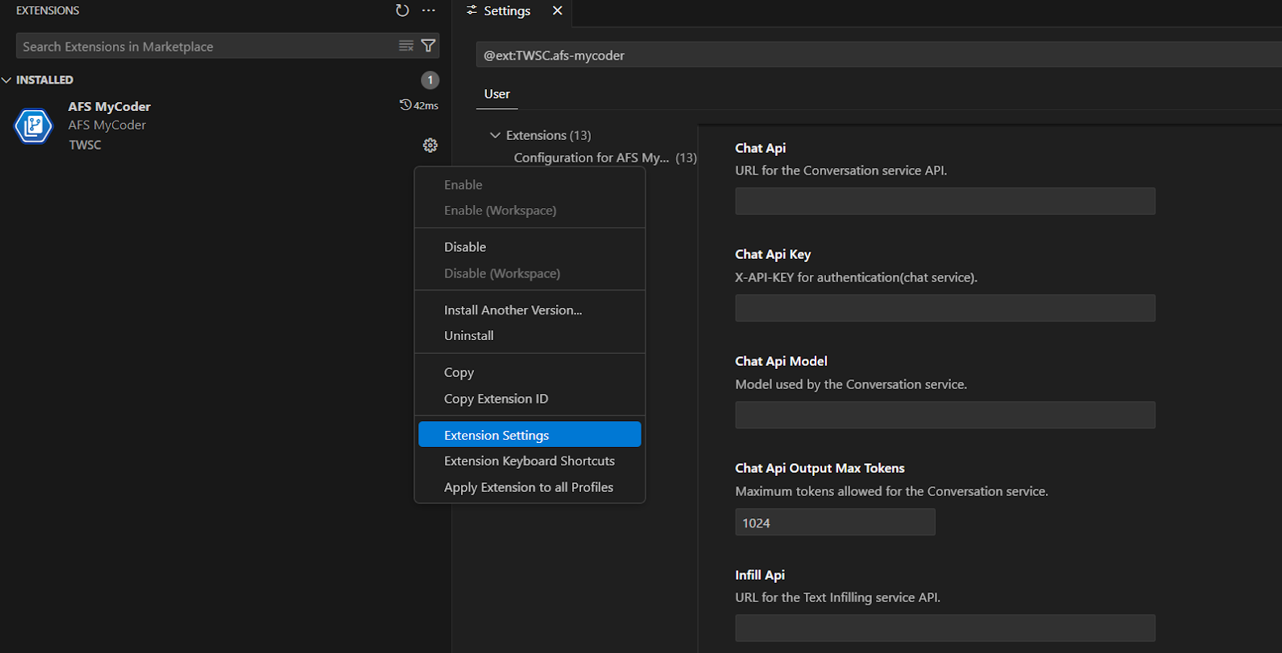Click the Chat Api Model setting heading
The height and width of the screenshot is (653, 1282).
(781, 361)
